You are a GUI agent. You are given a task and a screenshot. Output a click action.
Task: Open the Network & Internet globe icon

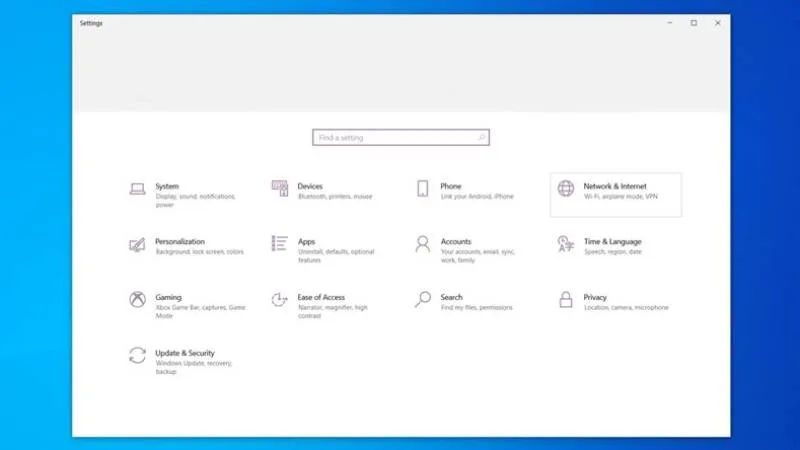pyautogui.click(x=565, y=188)
